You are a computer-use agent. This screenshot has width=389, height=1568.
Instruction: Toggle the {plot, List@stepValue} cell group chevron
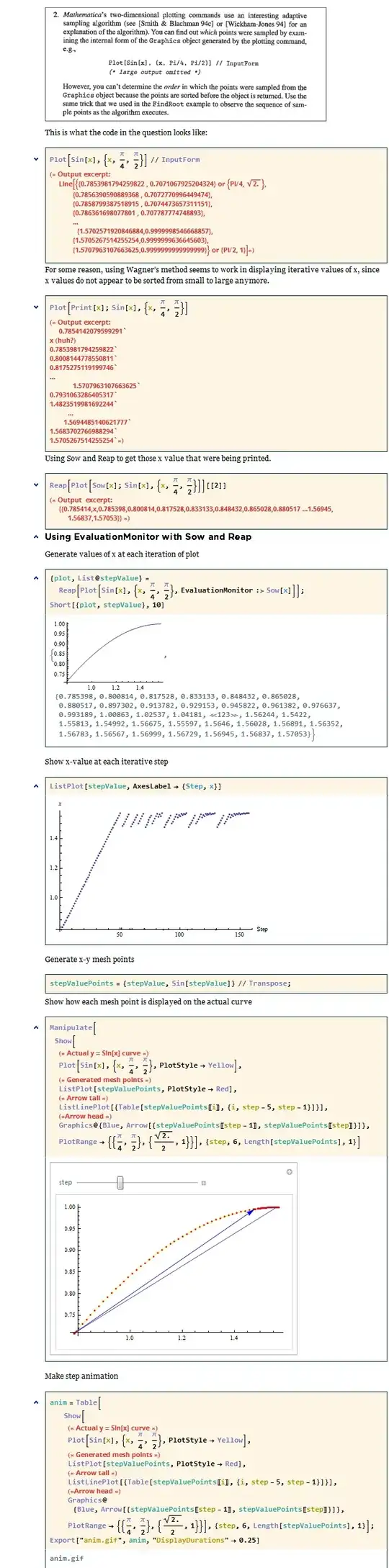coord(36,577)
